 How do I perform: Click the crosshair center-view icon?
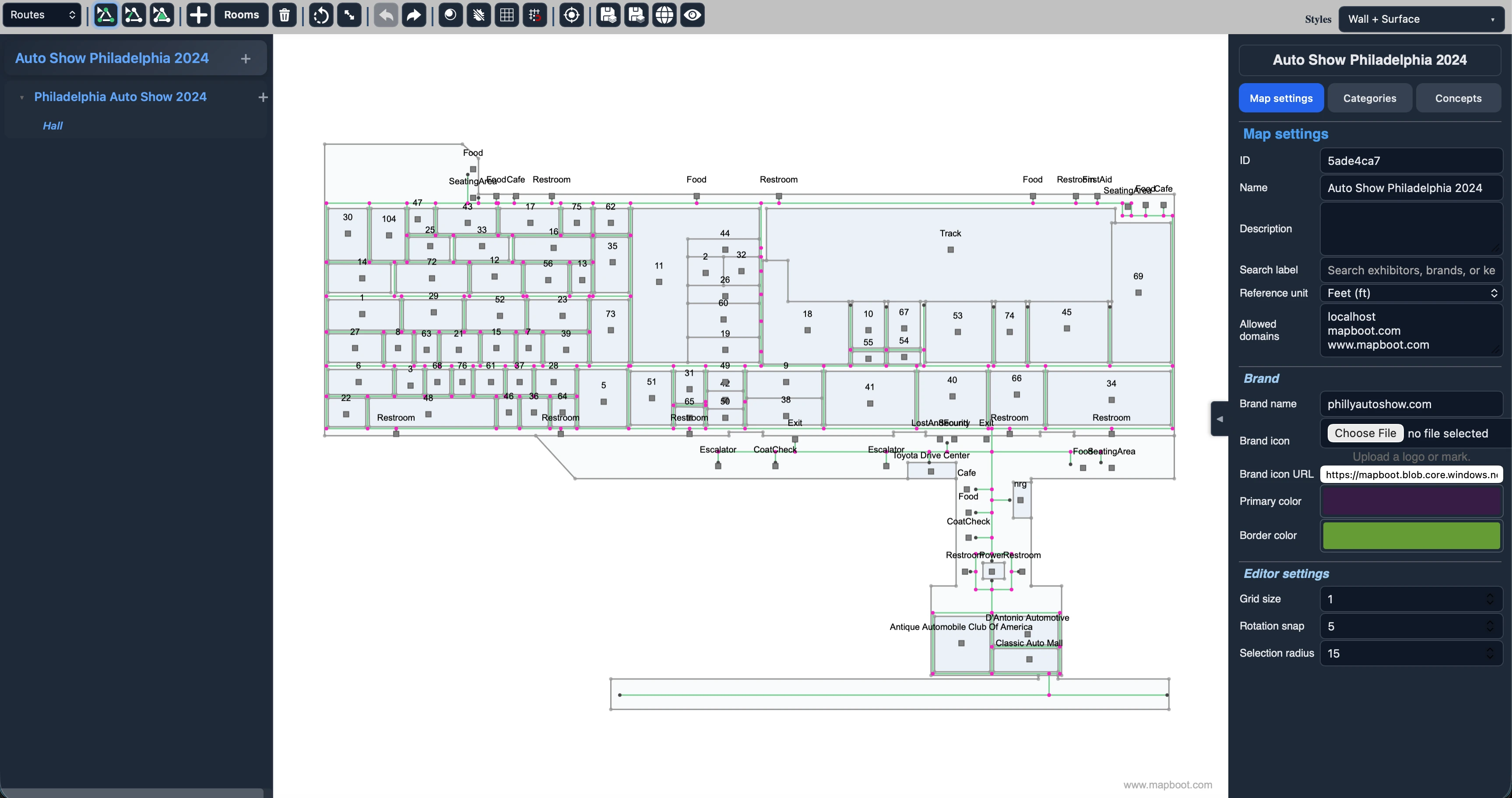(x=572, y=15)
